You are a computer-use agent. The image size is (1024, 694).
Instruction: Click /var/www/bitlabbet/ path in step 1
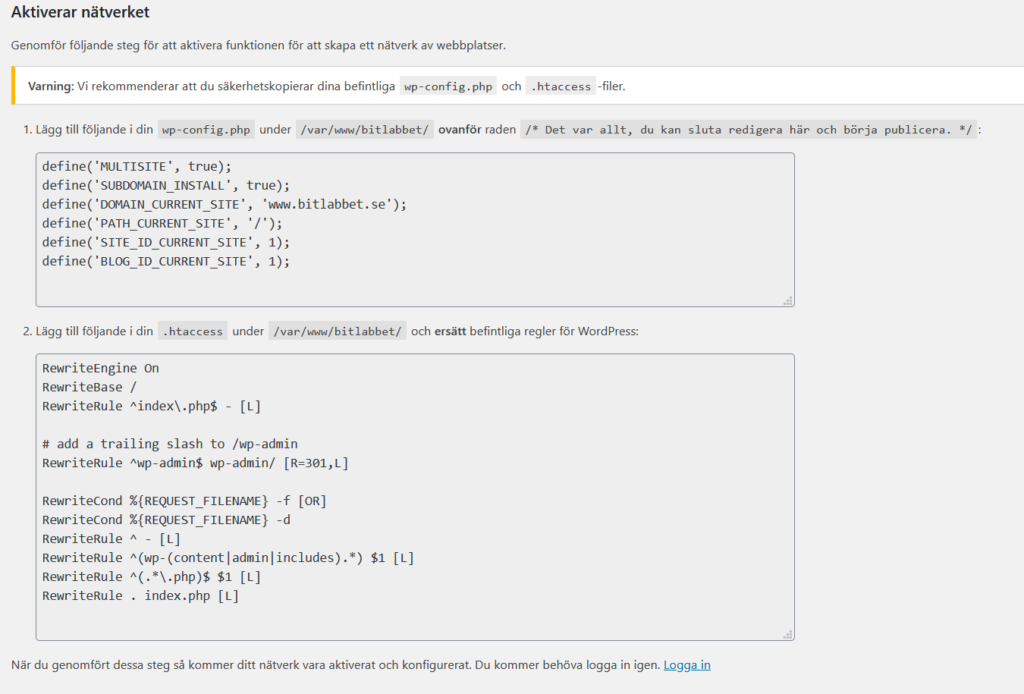[364, 129]
